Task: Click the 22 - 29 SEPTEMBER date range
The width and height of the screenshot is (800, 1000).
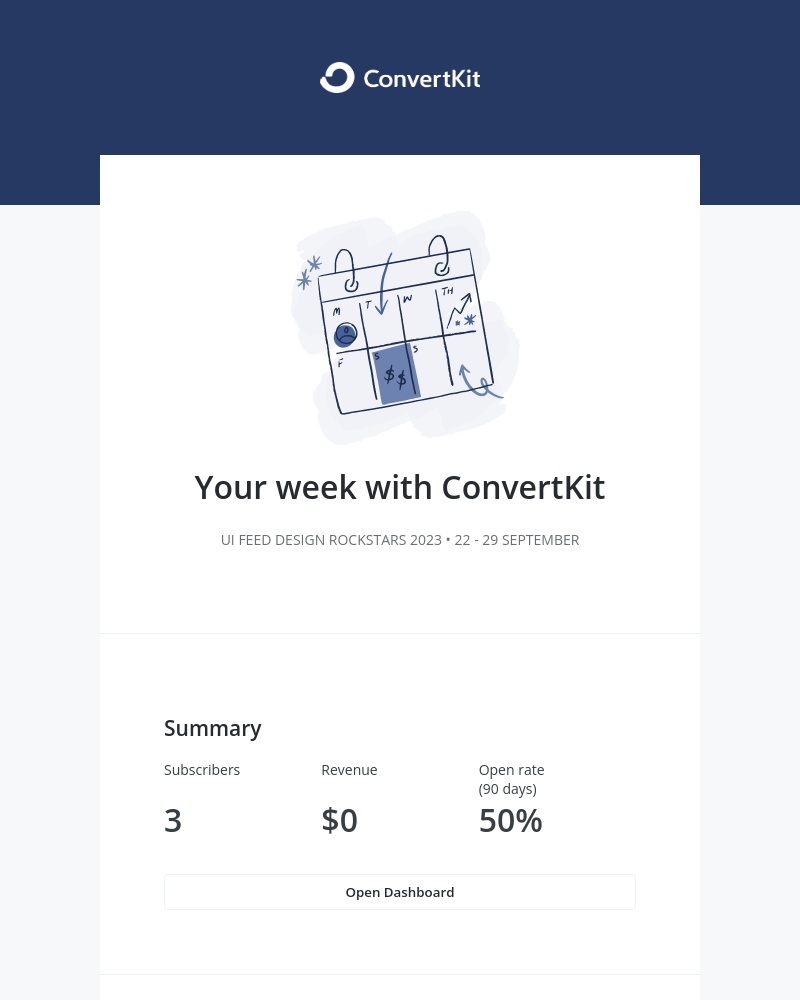Action: point(517,539)
